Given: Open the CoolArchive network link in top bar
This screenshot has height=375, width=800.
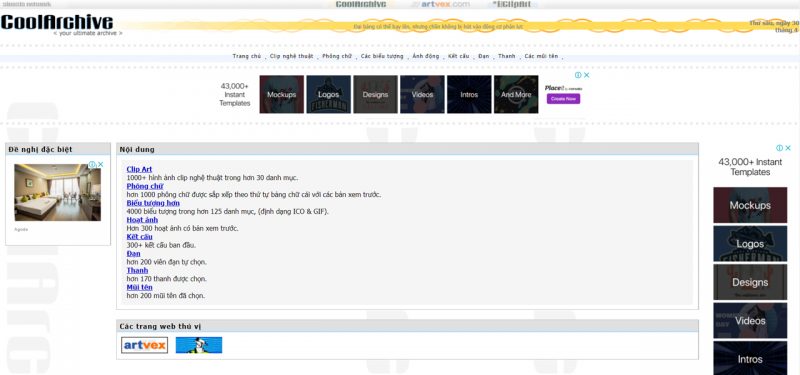Looking at the screenshot, I should [361, 5].
